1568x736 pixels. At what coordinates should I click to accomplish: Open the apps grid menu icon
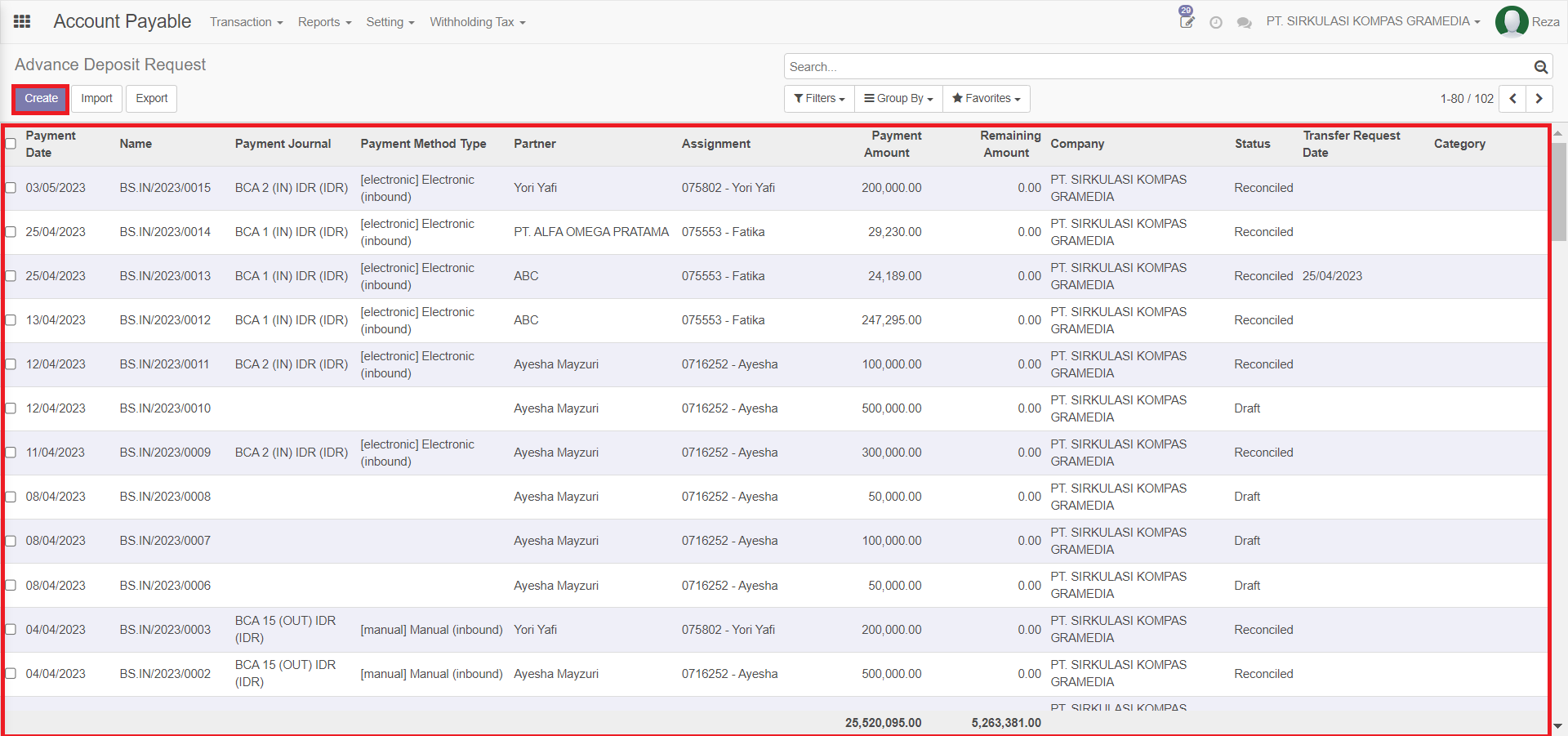pyautogui.click(x=22, y=22)
